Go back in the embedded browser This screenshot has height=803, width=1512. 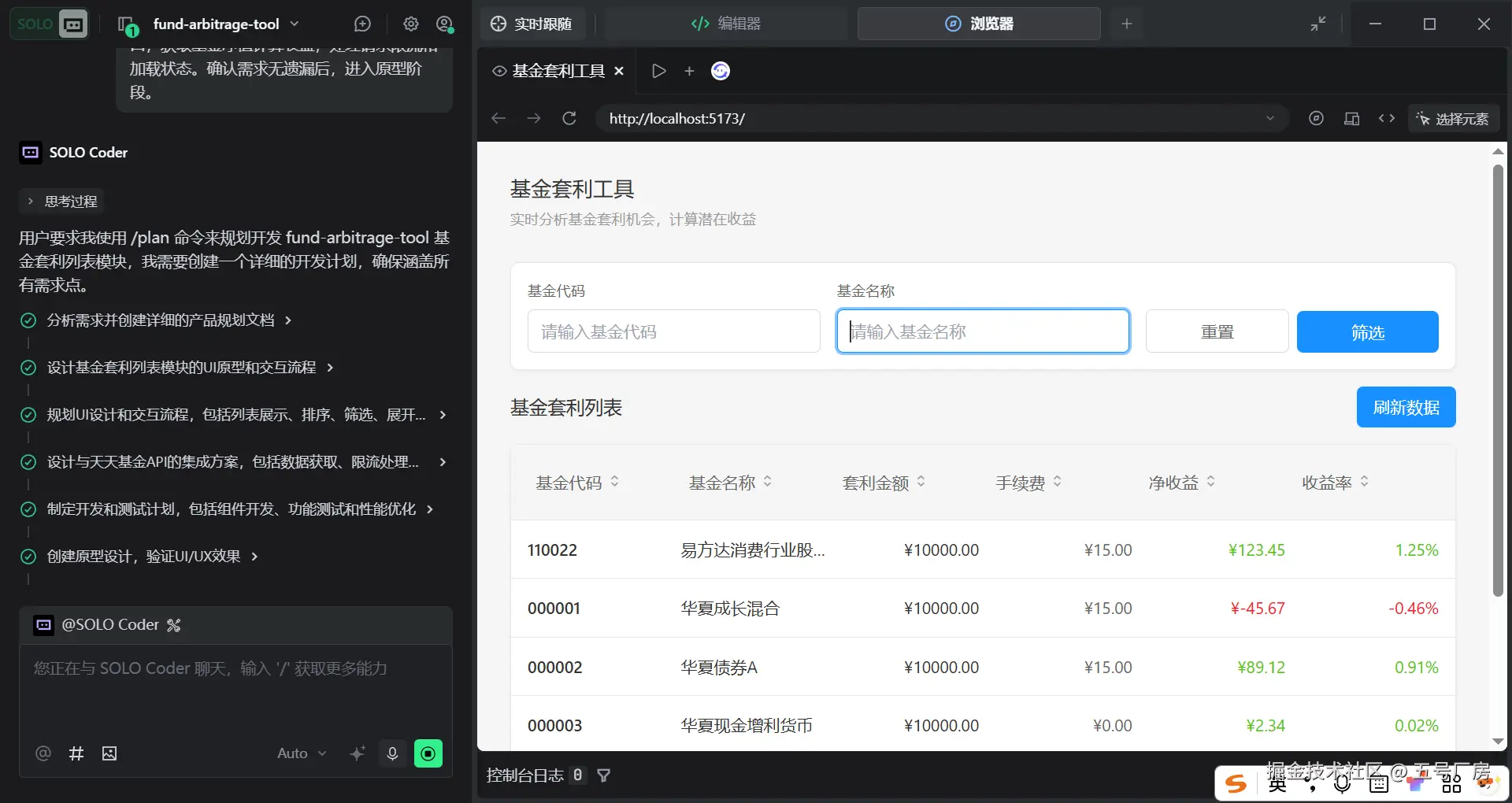498,118
